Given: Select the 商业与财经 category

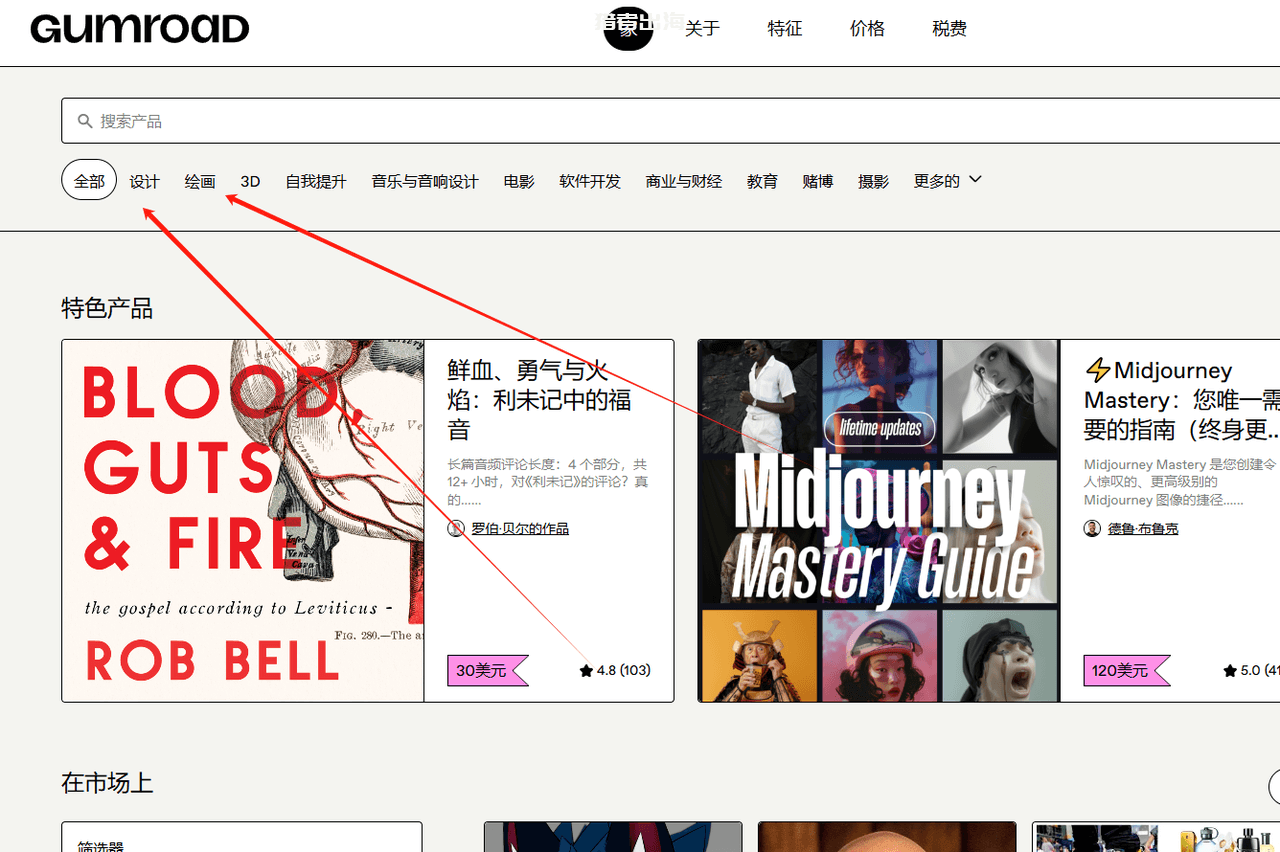Looking at the screenshot, I should click(x=684, y=181).
